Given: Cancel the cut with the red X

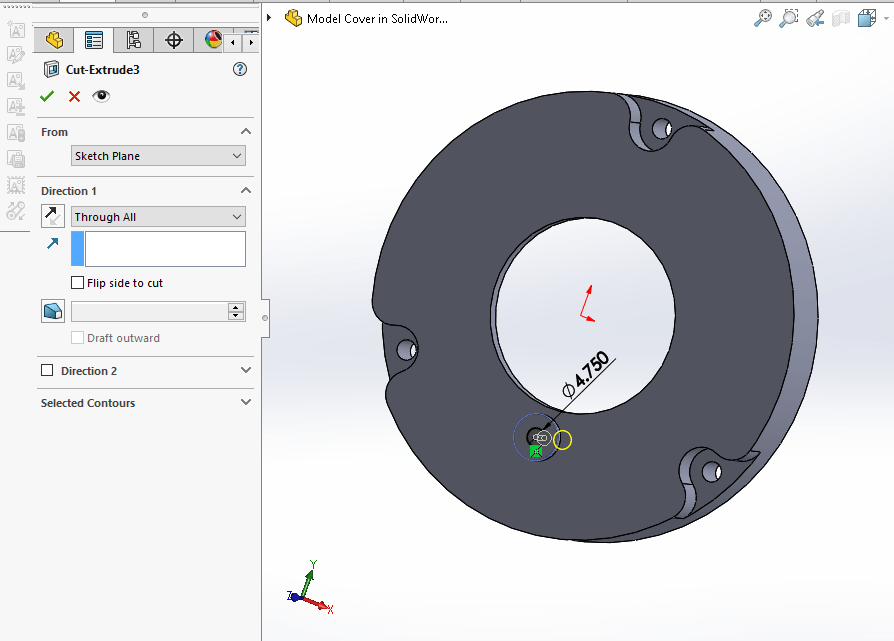Looking at the screenshot, I should pyautogui.click(x=74, y=96).
